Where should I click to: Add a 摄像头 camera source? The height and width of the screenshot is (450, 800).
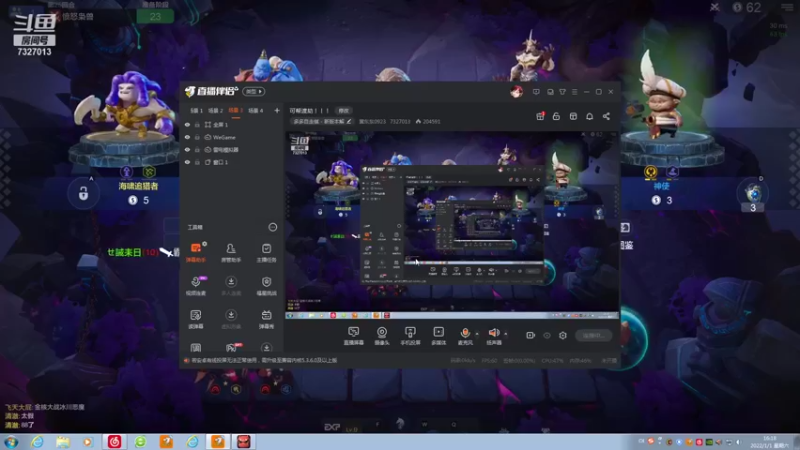pyautogui.click(x=382, y=336)
